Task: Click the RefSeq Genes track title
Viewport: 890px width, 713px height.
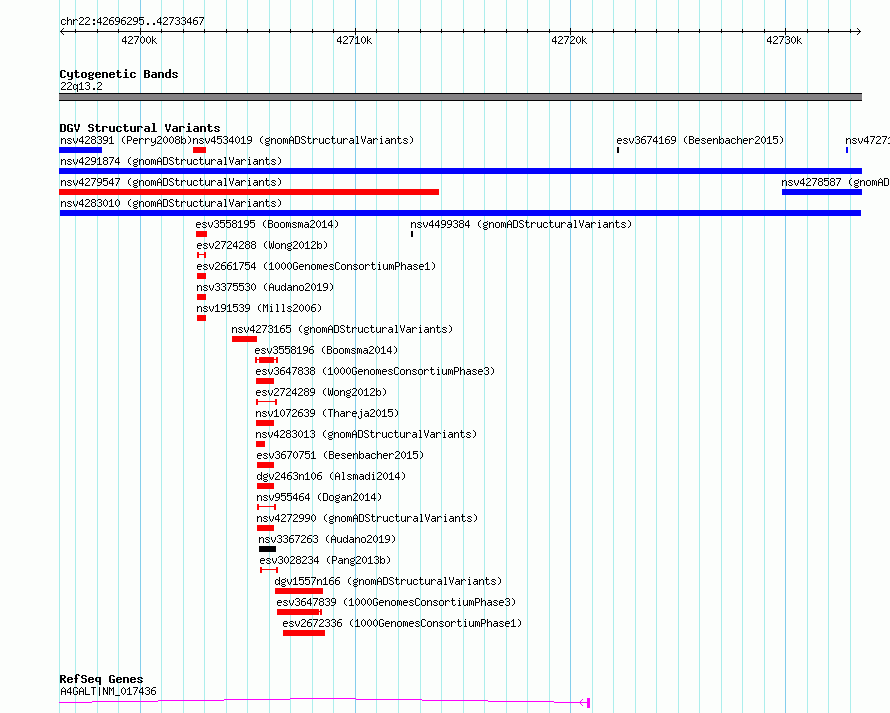Action: (x=101, y=680)
